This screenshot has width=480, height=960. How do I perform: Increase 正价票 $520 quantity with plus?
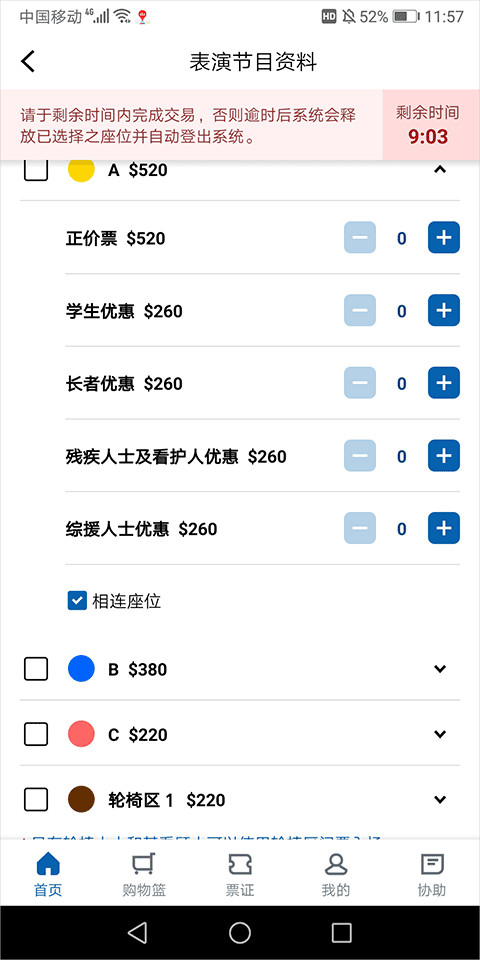tap(443, 238)
